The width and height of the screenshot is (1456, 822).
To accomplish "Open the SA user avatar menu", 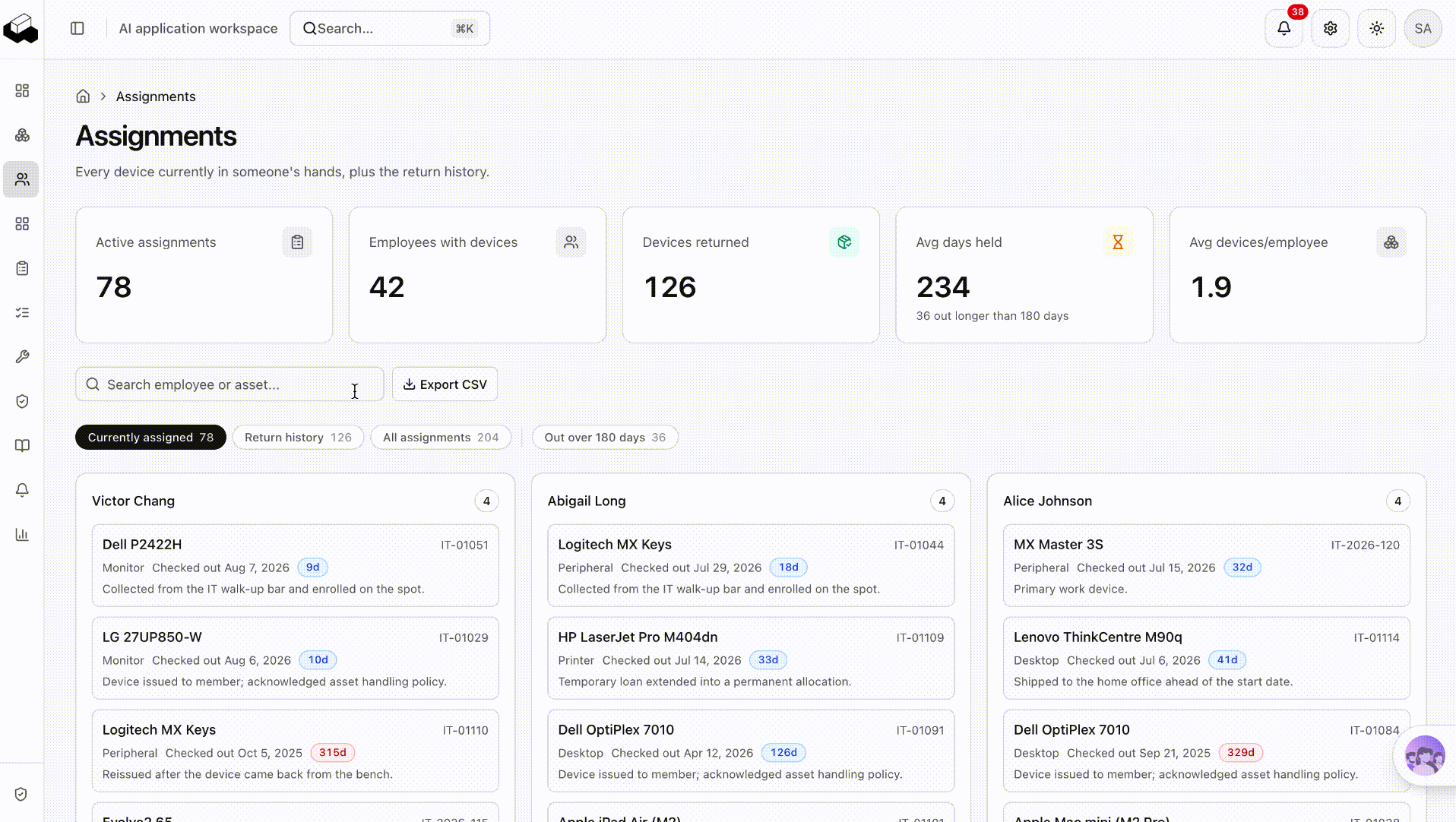I will 1423,28.
